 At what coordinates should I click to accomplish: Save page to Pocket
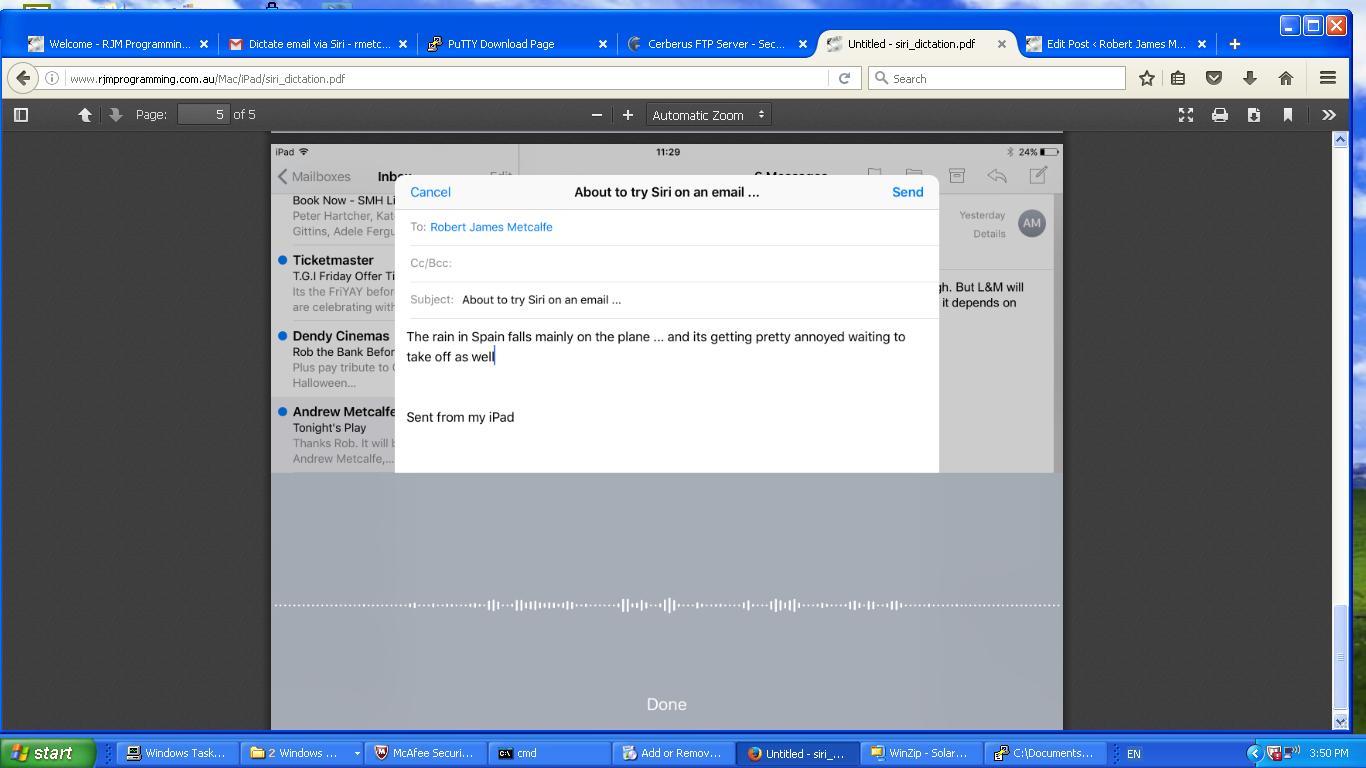point(1214,78)
